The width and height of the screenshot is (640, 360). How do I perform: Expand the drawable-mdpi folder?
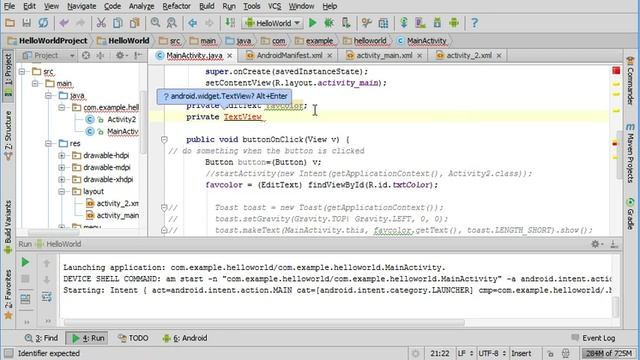(62, 167)
